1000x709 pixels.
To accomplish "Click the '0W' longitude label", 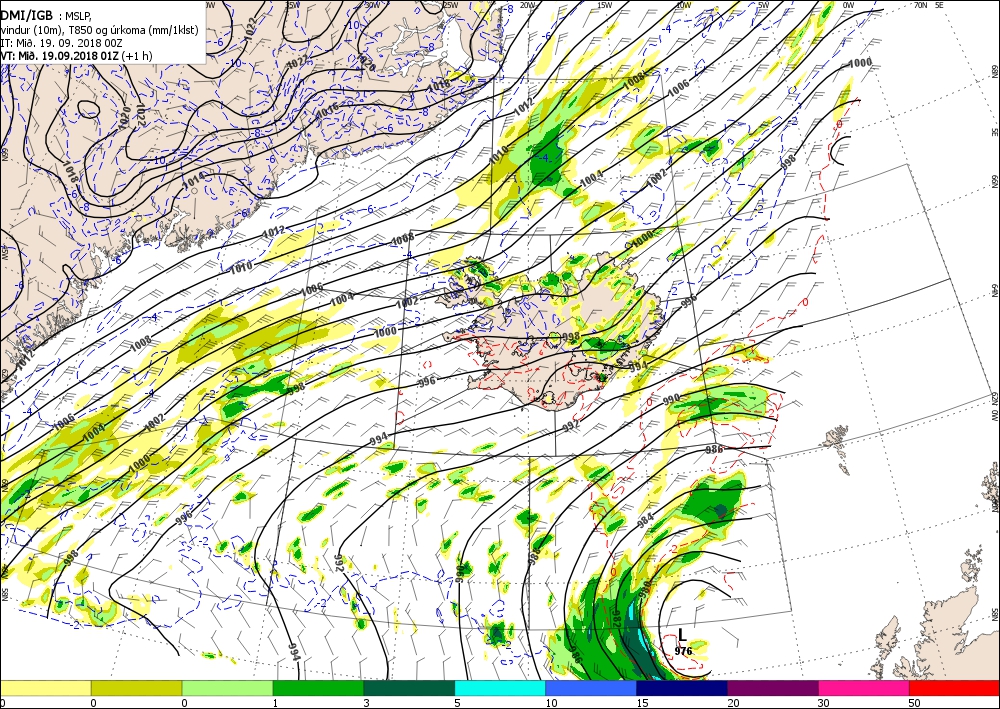I will [848, 5].
